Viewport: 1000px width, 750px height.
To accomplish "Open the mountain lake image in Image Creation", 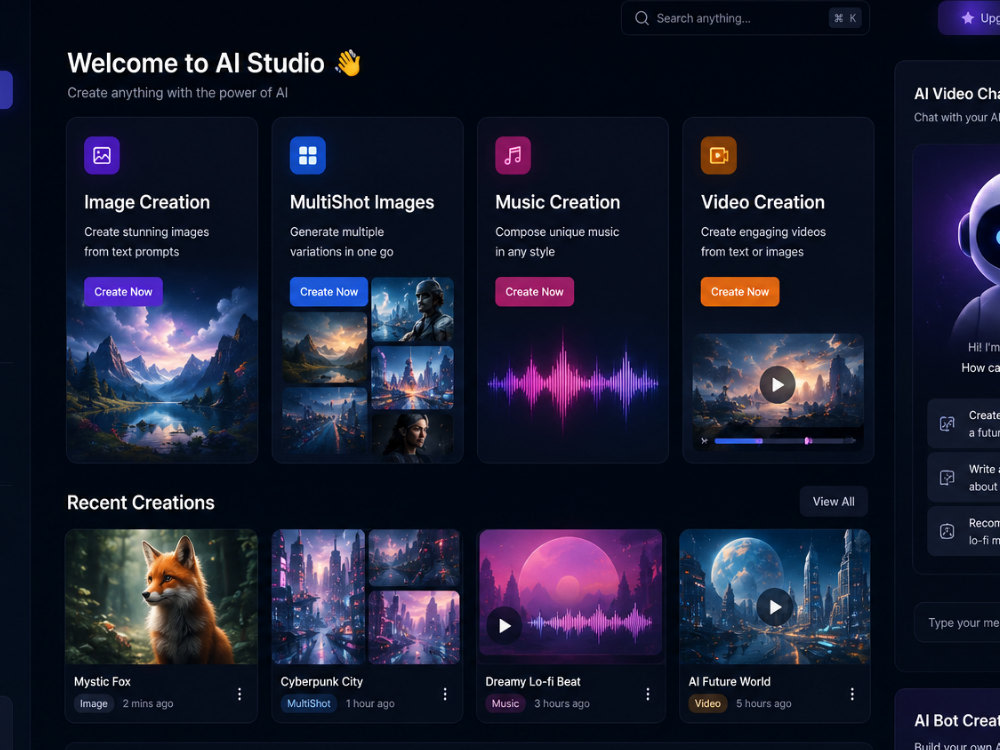I will click(162, 383).
